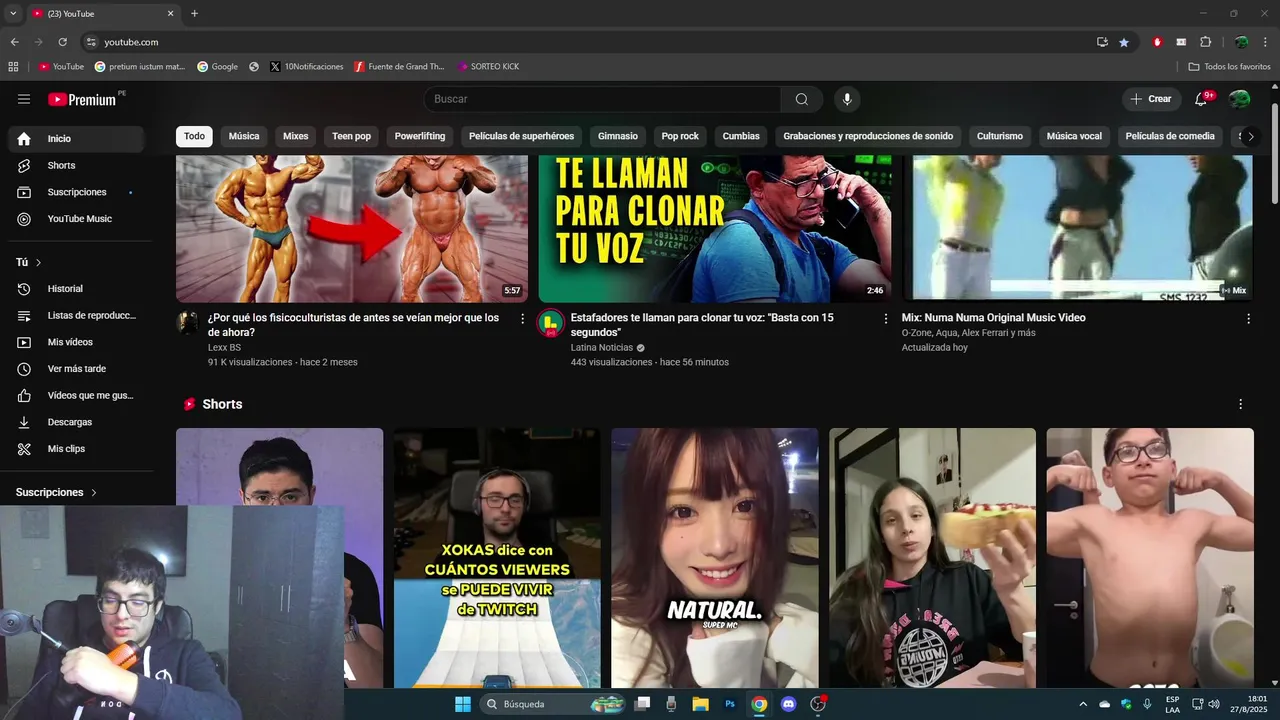Select the Gimnasio filter chip
Viewport: 1280px width, 720px height.
(x=618, y=136)
